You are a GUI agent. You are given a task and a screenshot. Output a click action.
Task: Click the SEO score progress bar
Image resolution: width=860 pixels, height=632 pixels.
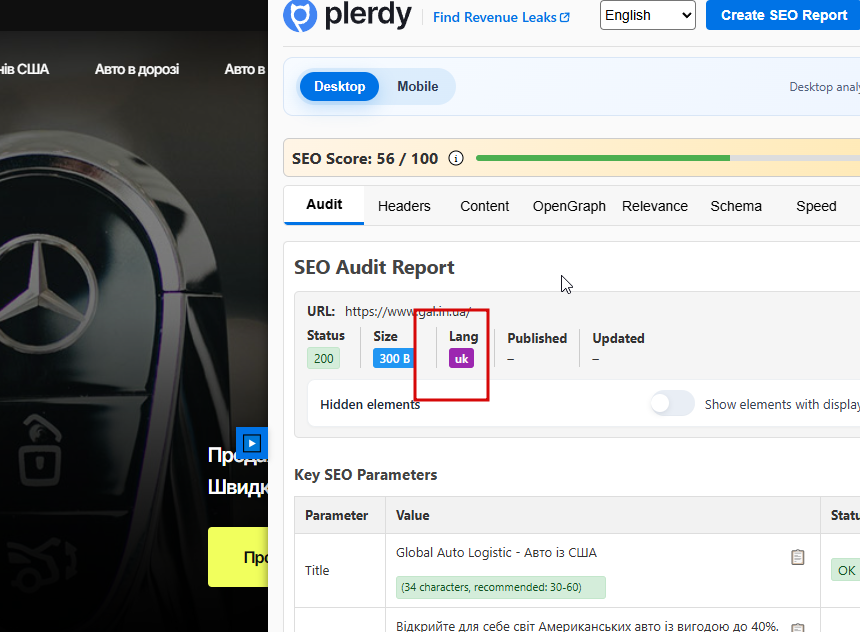click(667, 158)
